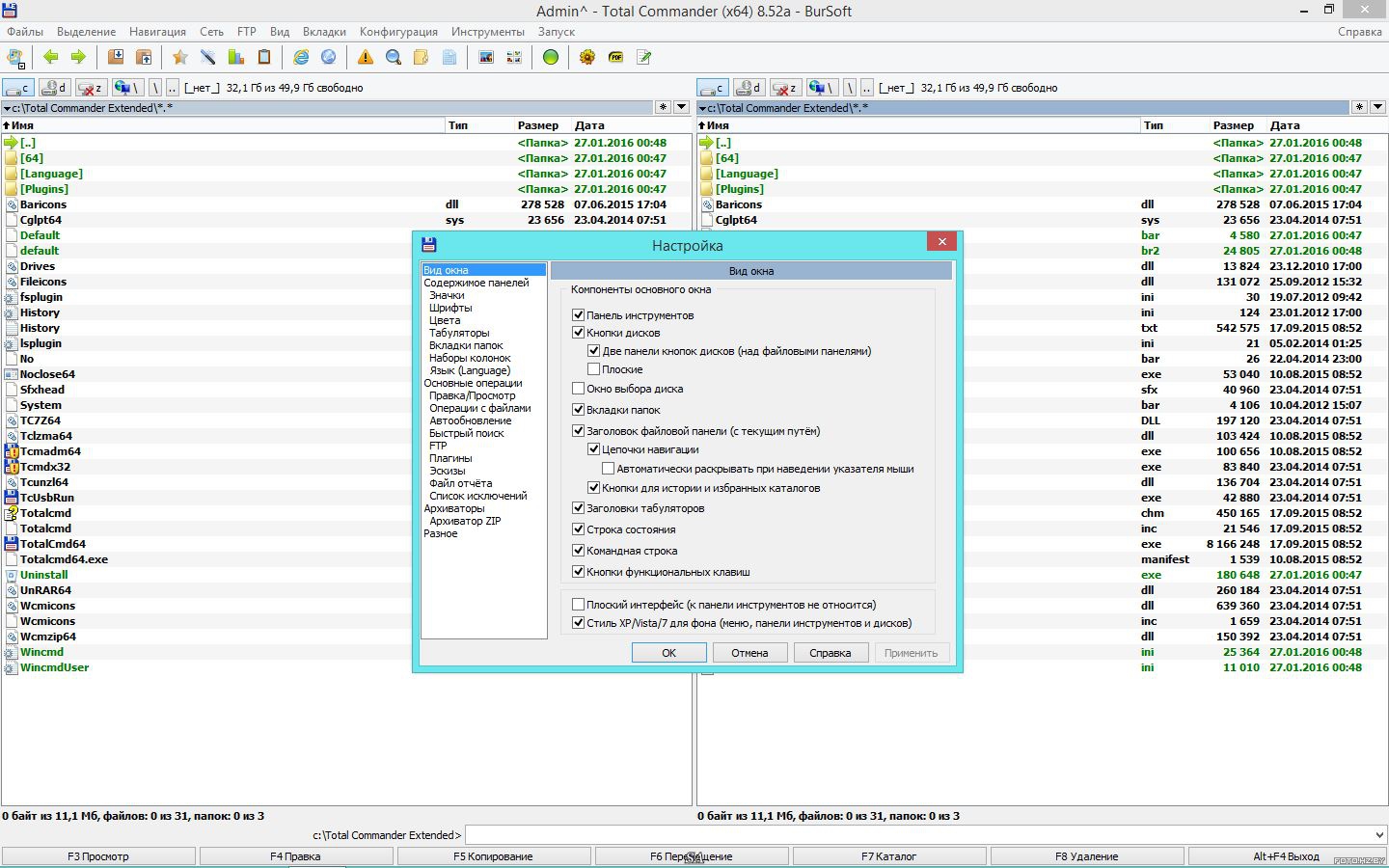Toggle 'Кнопки дисков' checkbox
The image size is (1389, 868).
(579, 332)
